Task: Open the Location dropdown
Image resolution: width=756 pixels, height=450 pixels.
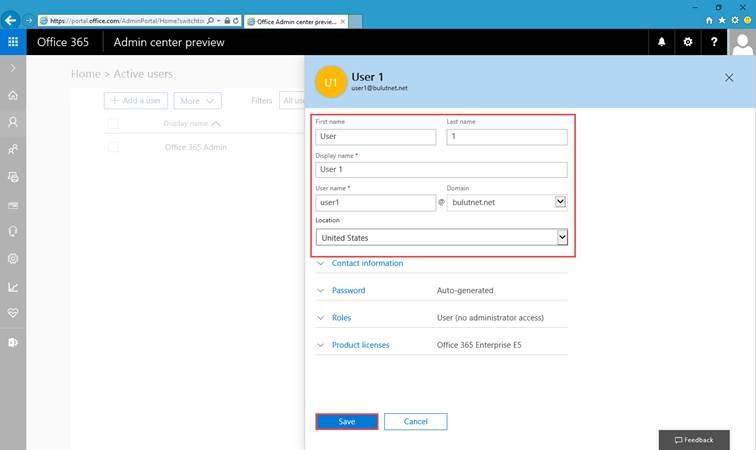Action: 442,237
